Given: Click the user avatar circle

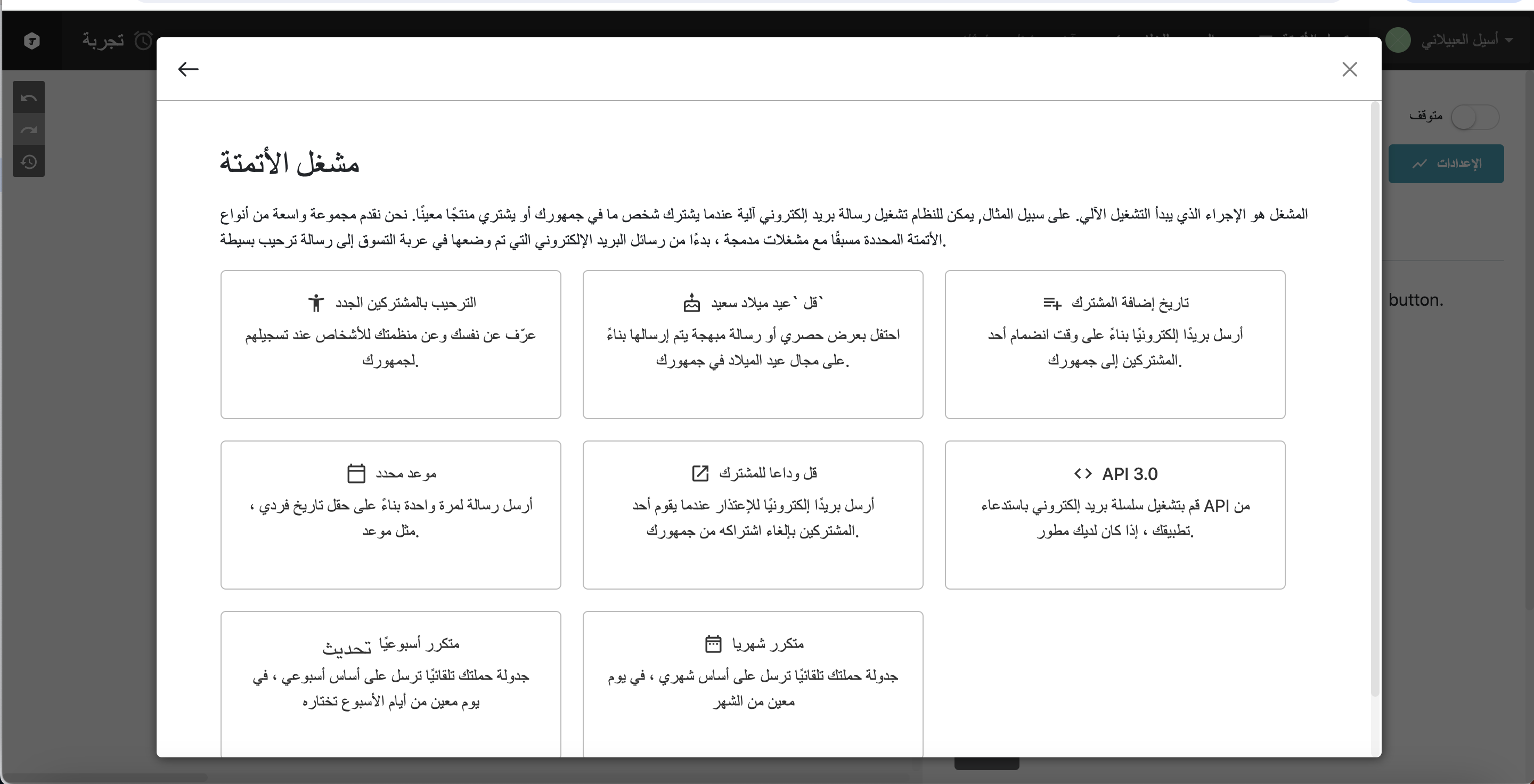Looking at the screenshot, I should pyautogui.click(x=1398, y=40).
